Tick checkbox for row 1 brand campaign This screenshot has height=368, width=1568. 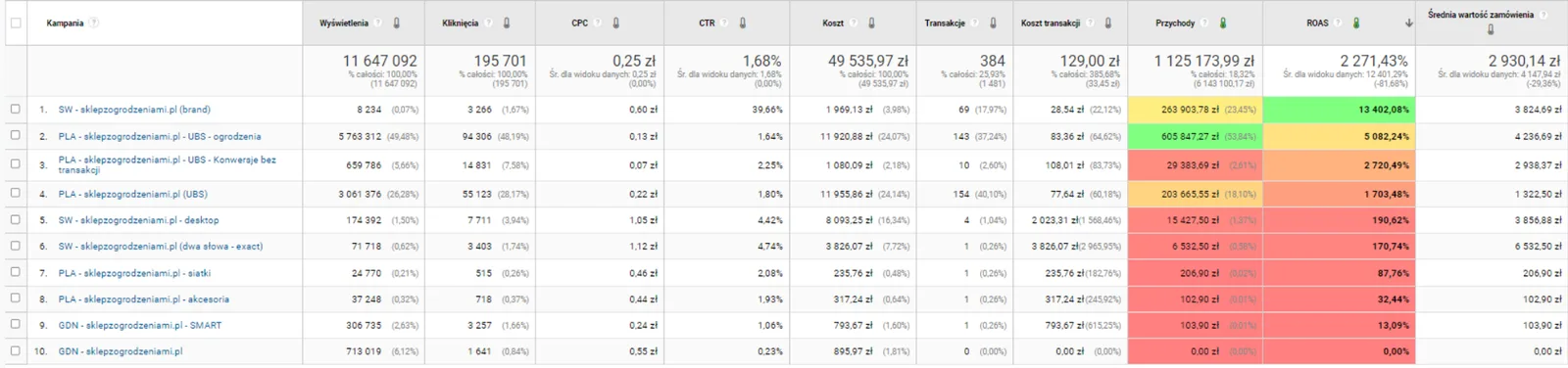coord(15,109)
